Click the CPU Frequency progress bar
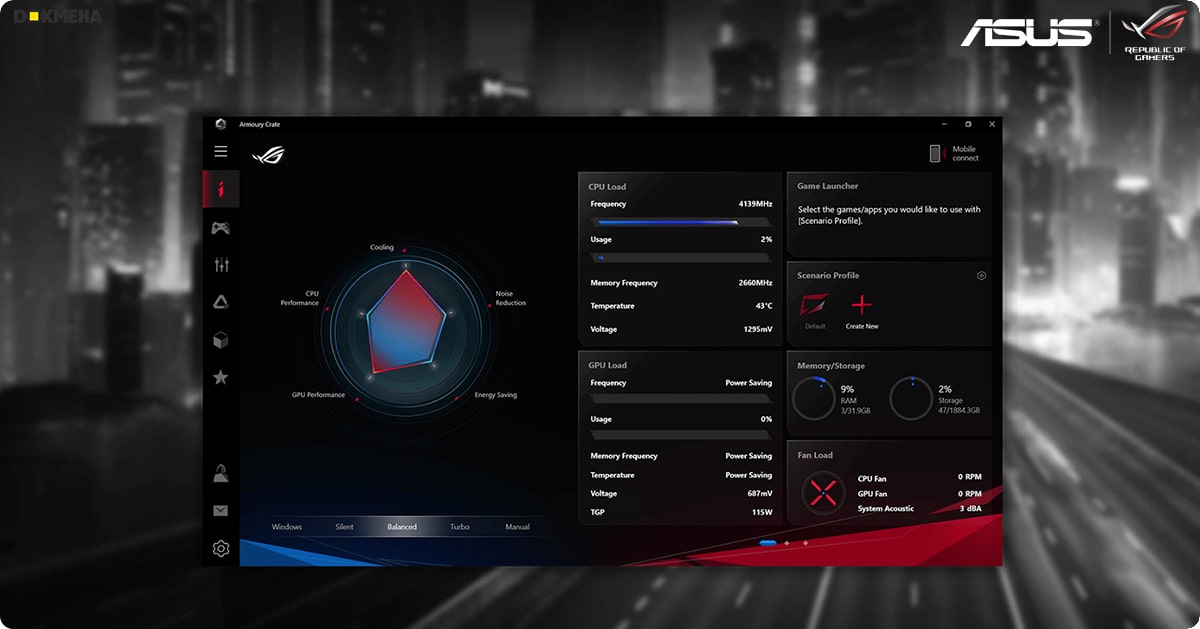Screen dimensions: 1200x629 (x=681, y=222)
